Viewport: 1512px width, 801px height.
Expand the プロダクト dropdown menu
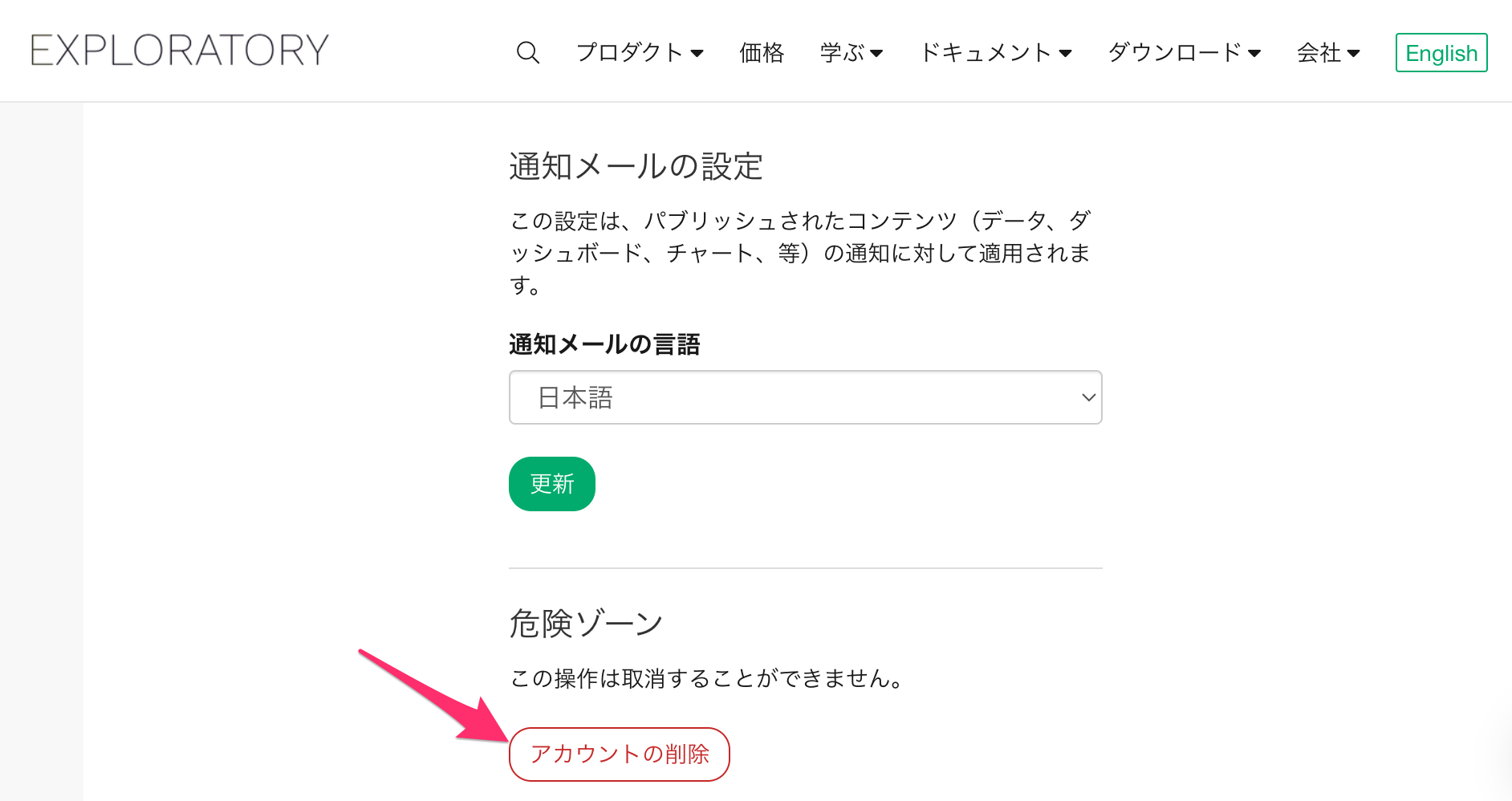640,53
